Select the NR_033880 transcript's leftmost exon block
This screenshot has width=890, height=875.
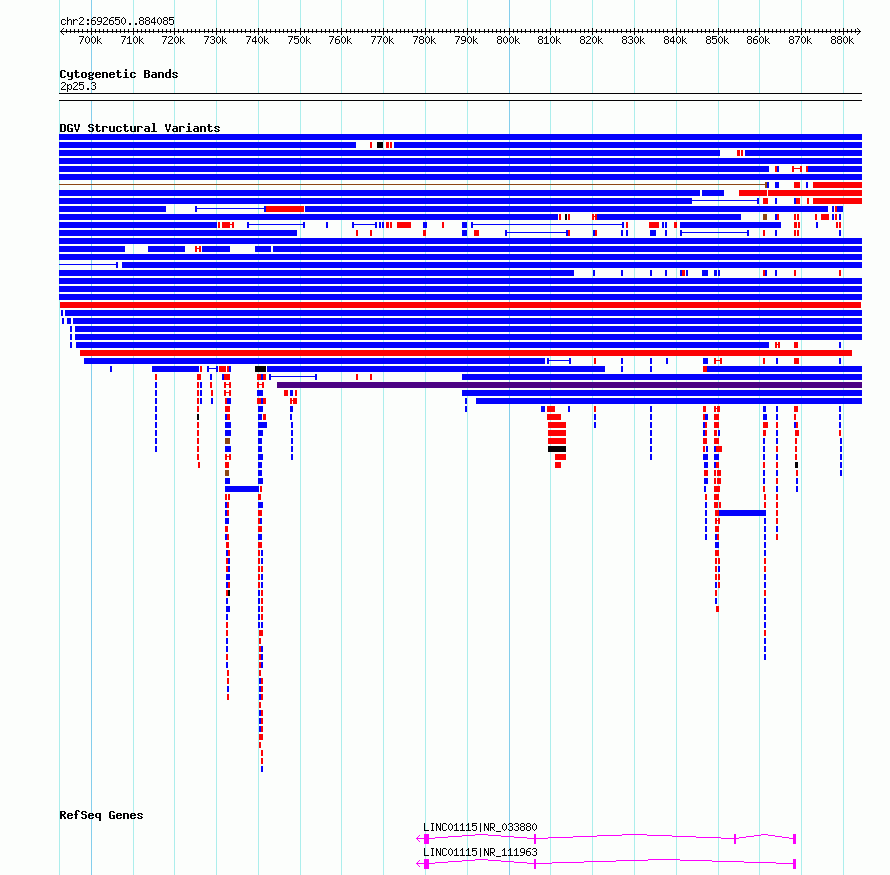pos(426,839)
